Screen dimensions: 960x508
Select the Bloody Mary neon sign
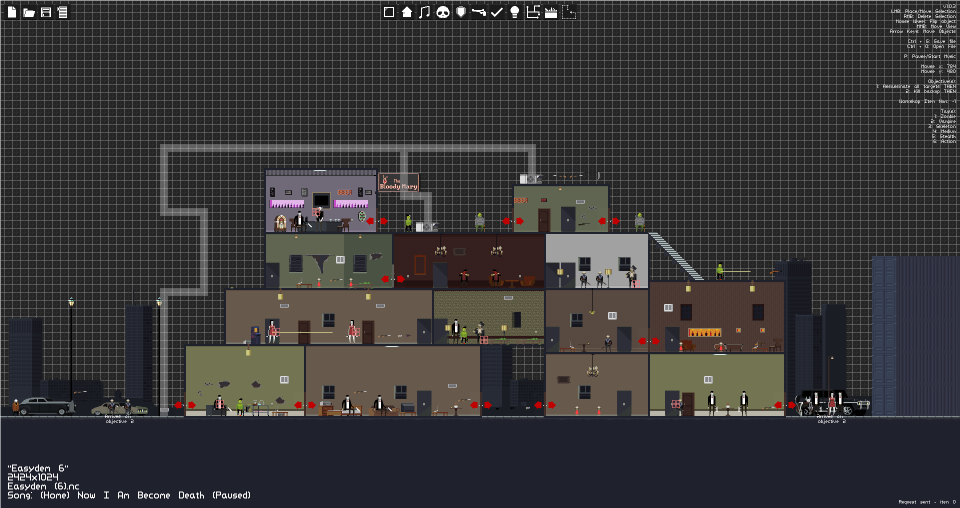click(x=399, y=182)
